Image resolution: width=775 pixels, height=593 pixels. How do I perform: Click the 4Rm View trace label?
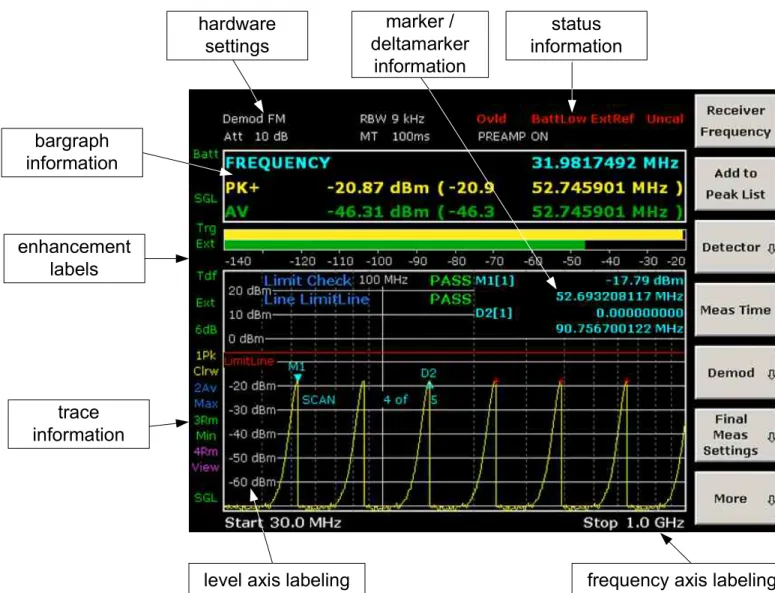(x=206, y=460)
